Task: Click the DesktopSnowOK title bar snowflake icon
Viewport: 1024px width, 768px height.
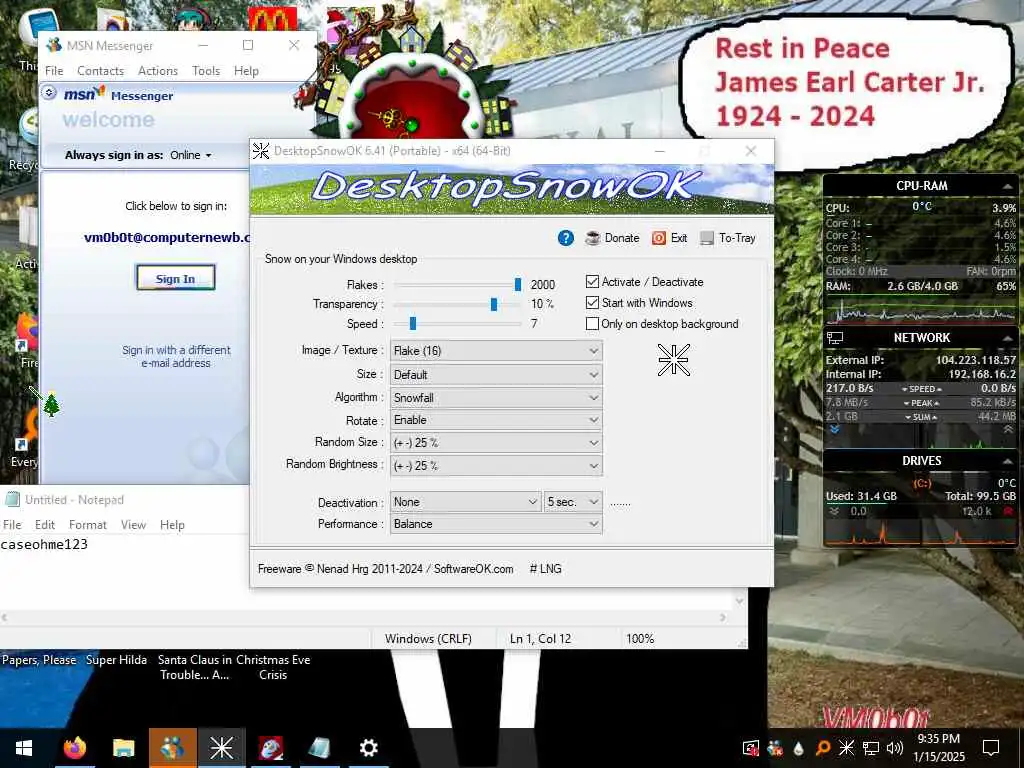Action: (261, 151)
